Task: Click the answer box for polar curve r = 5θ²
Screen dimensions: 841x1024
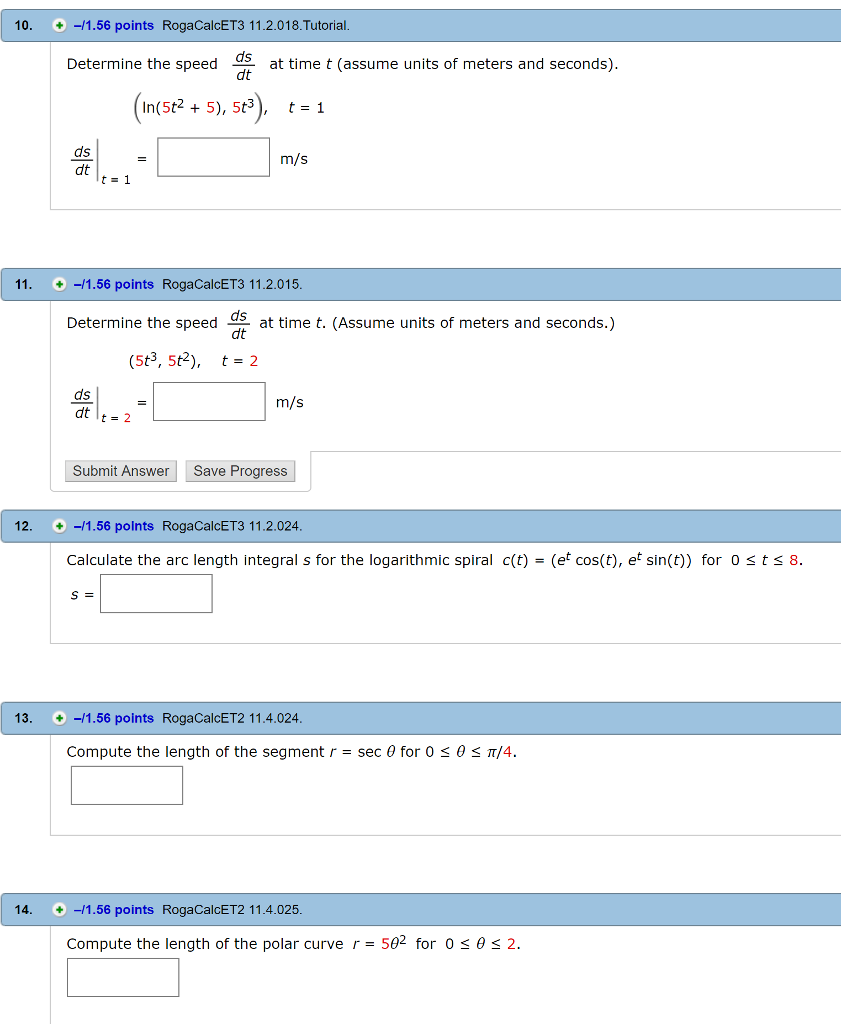Action: [x=123, y=977]
